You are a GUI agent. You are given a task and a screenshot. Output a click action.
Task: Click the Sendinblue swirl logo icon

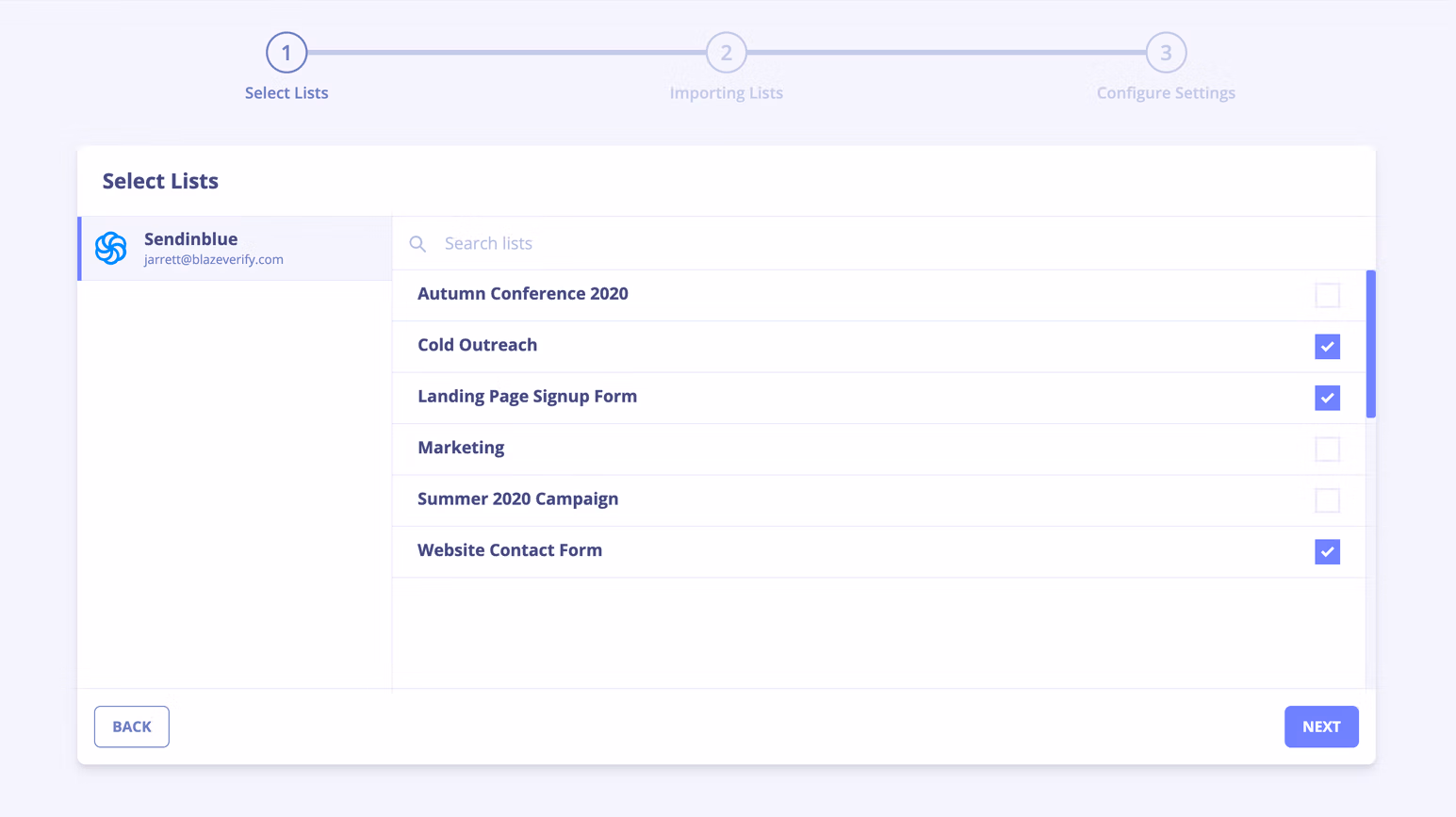coord(111,249)
